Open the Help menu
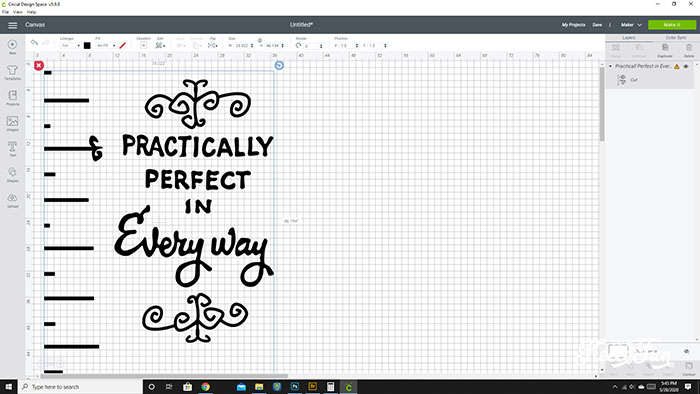Image resolution: width=700 pixels, height=394 pixels. coord(31,12)
